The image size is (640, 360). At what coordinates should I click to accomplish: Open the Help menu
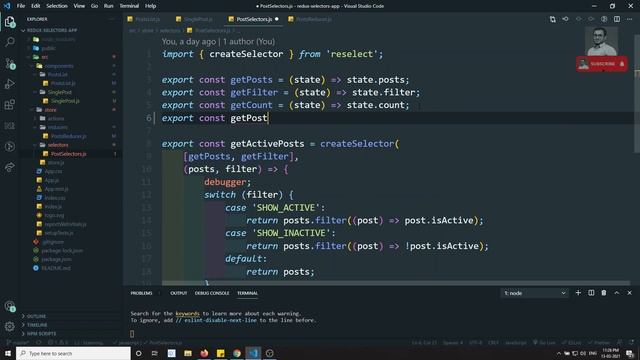[150, 6]
